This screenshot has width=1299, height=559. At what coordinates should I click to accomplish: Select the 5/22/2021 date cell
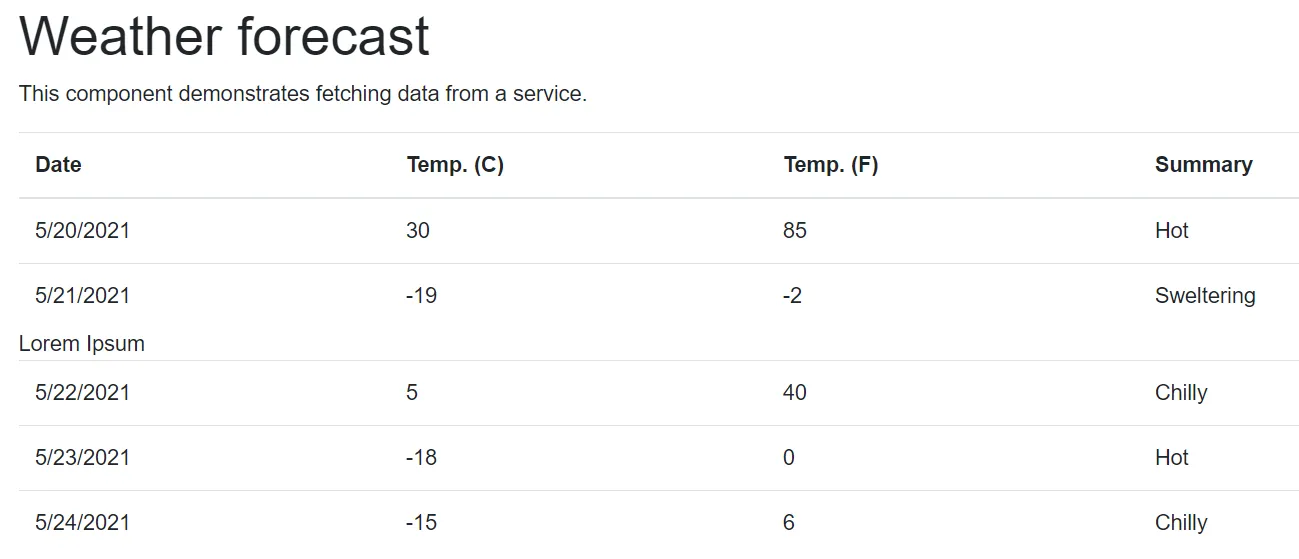(82, 393)
